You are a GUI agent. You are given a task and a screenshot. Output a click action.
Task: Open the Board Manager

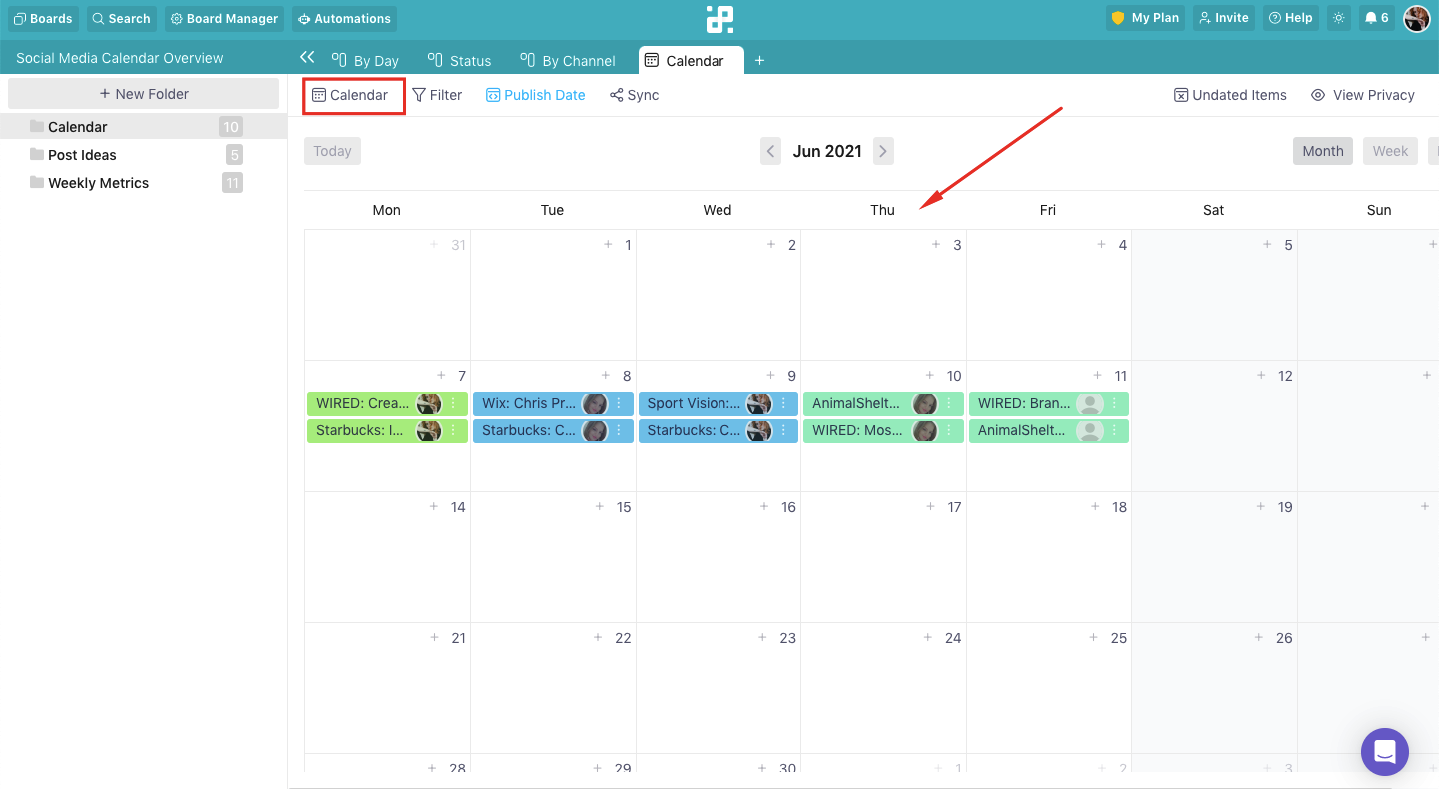click(x=225, y=18)
